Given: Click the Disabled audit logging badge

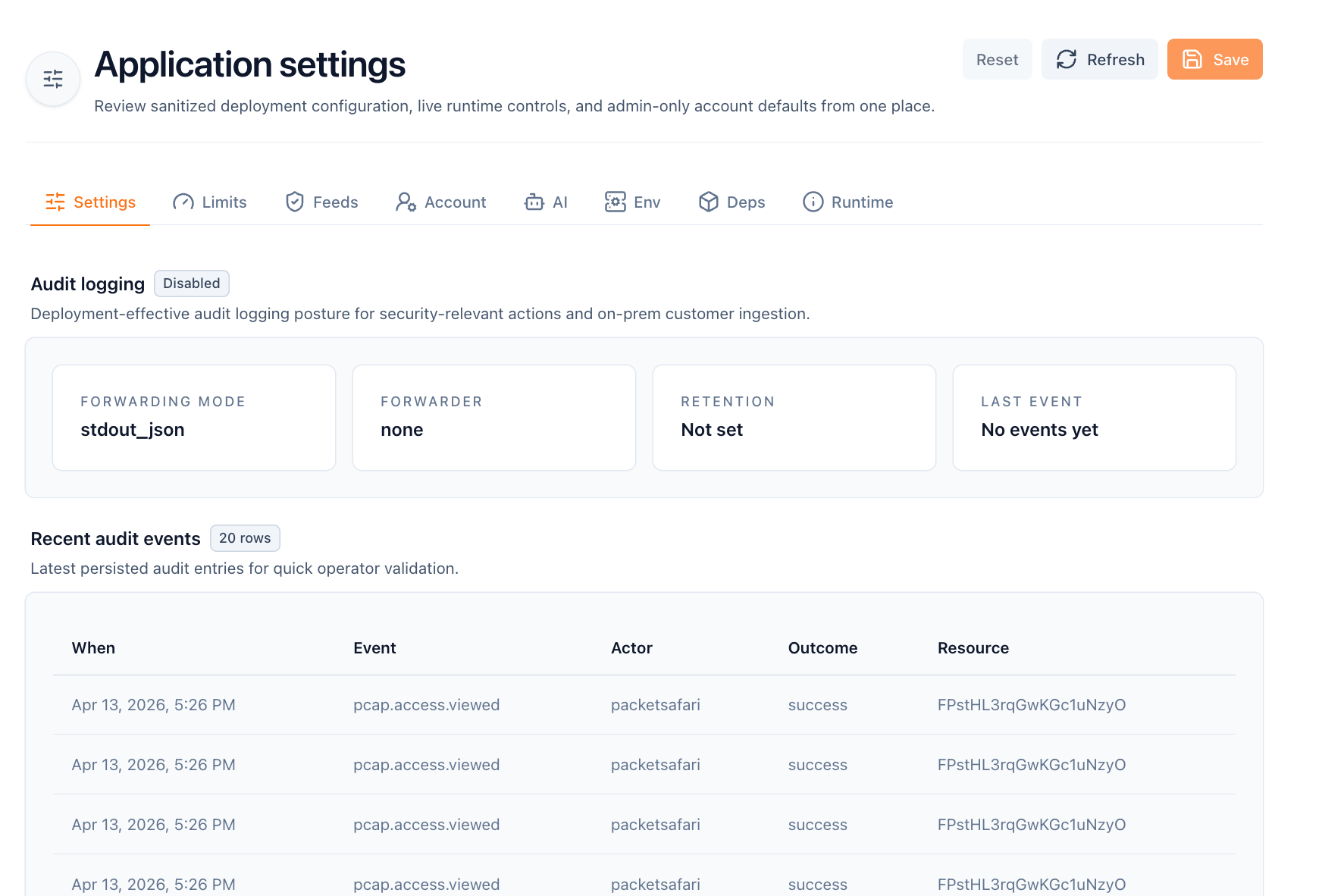Looking at the screenshot, I should pyautogui.click(x=192, y=284).
